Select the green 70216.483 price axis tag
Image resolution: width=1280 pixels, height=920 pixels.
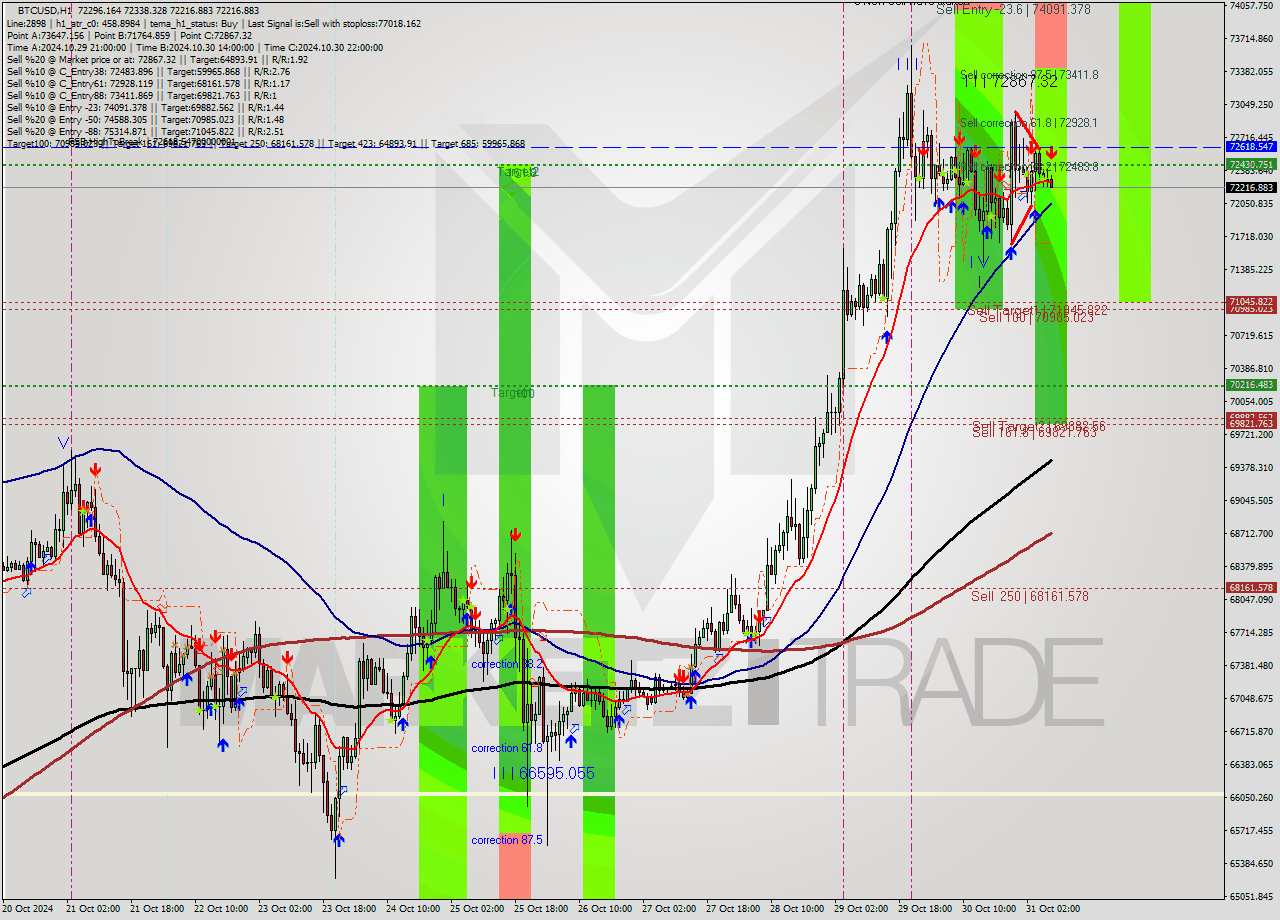(1251, 385)
